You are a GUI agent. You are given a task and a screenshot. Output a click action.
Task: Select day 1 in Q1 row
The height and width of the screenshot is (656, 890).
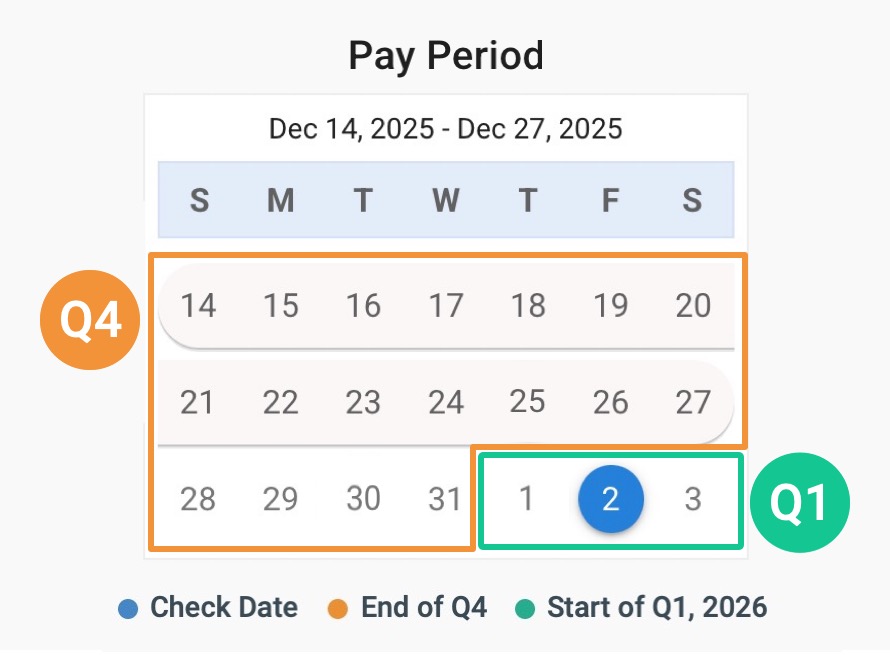coord(527,498)
